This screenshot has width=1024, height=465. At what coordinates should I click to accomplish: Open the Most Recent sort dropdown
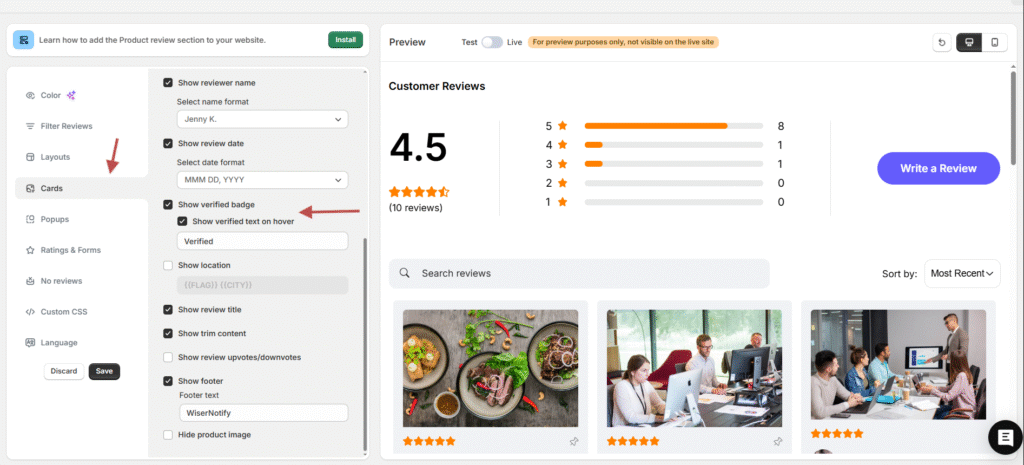962,273
